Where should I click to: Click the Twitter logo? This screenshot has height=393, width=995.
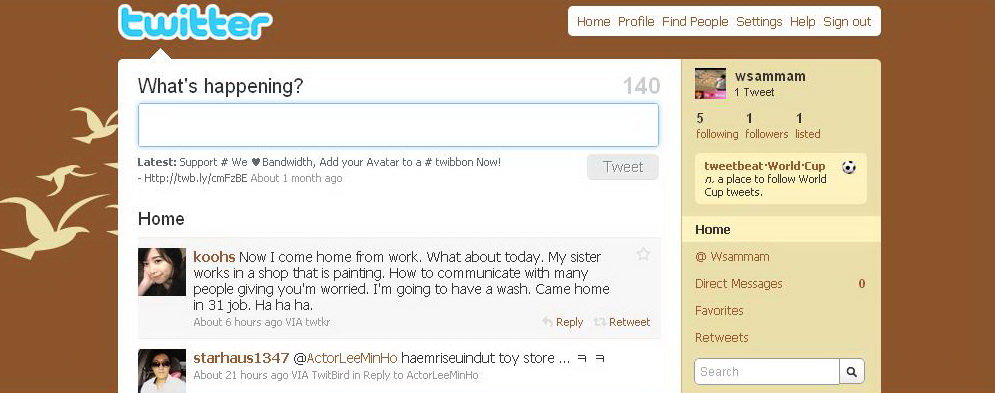195,23
